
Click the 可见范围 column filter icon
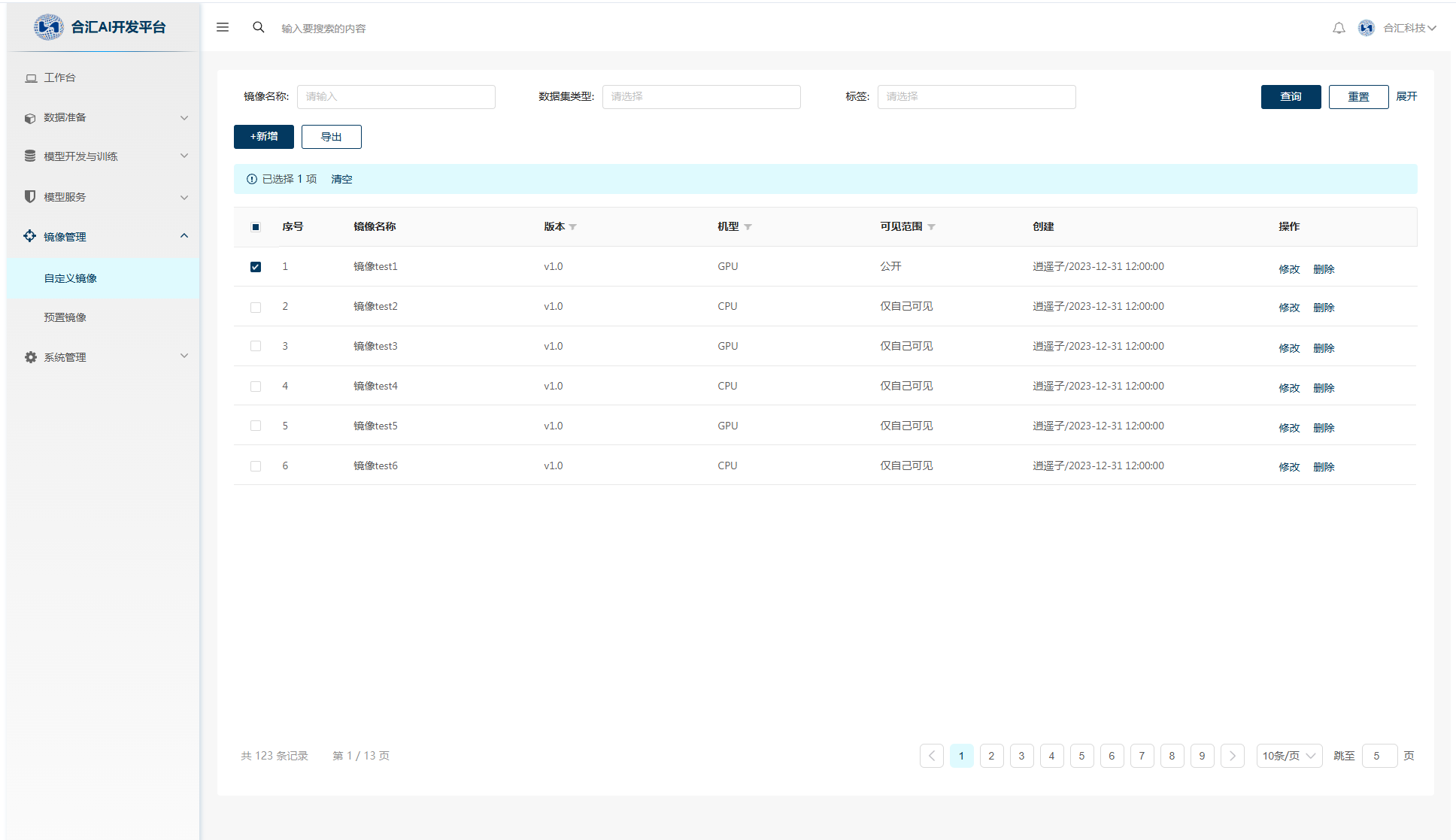pyautogui.click(x=931, y=227)
